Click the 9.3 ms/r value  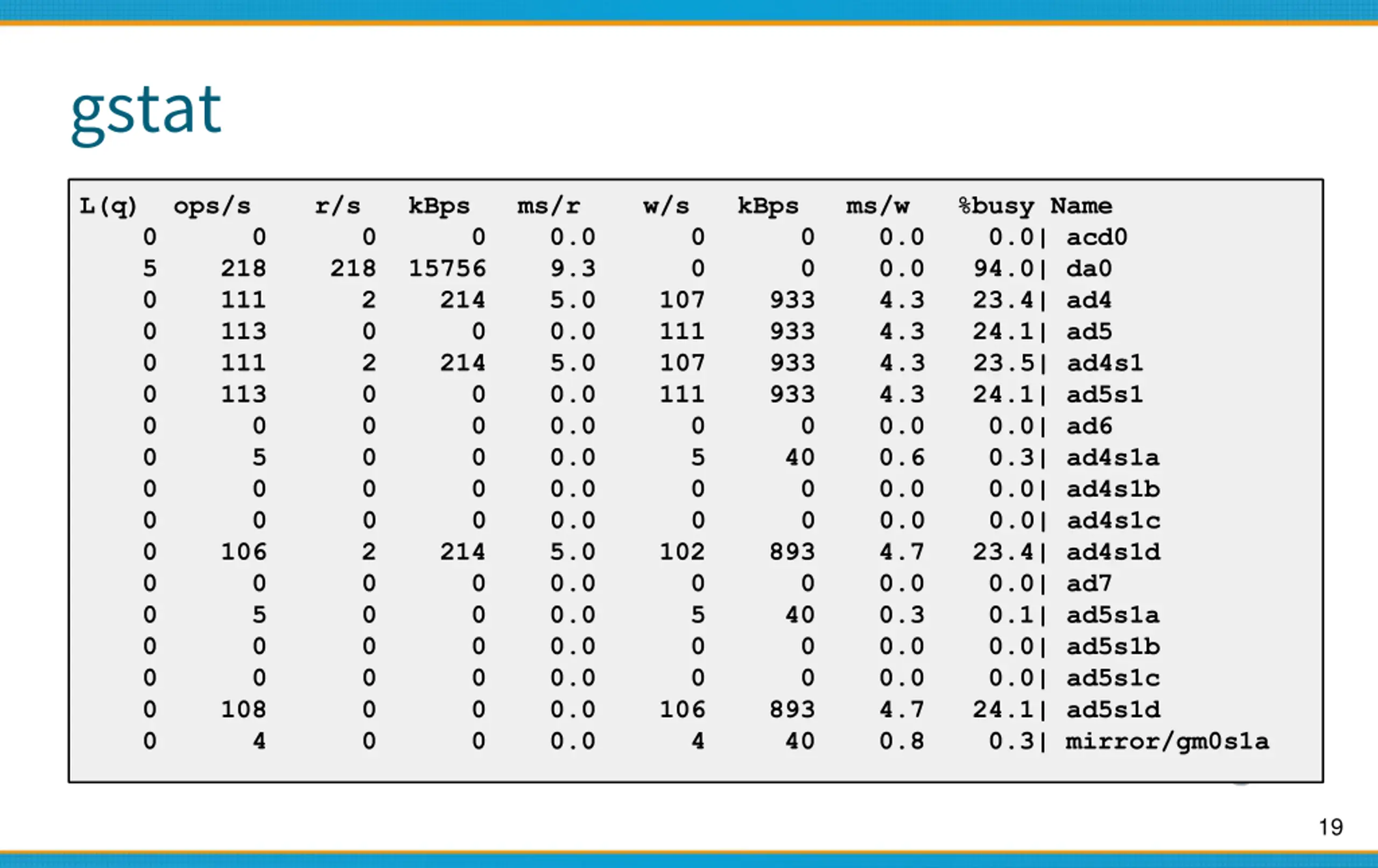(x=573, y=269)
